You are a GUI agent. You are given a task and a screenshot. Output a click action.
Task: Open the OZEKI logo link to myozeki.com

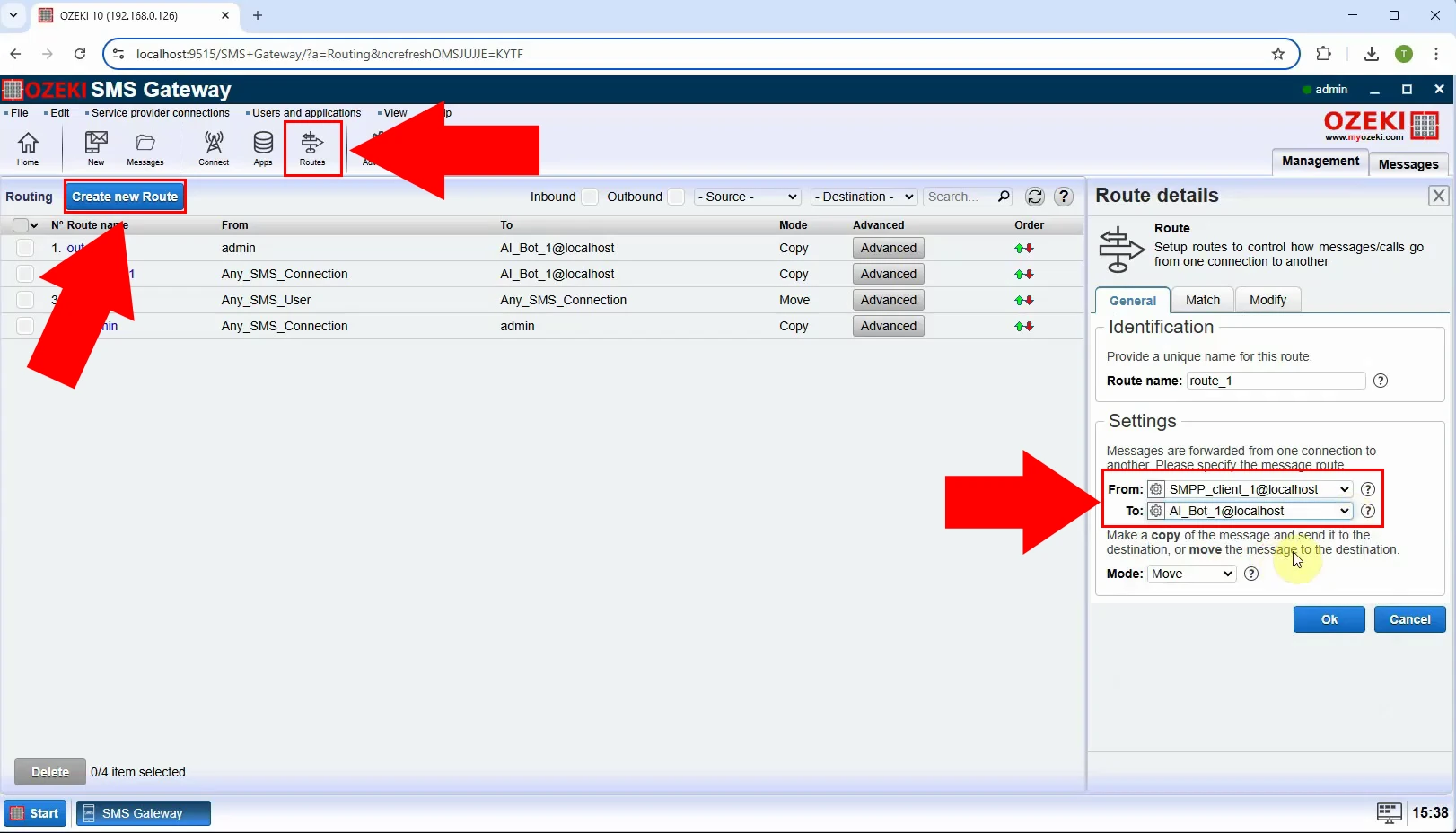[x=1381, y=126]
